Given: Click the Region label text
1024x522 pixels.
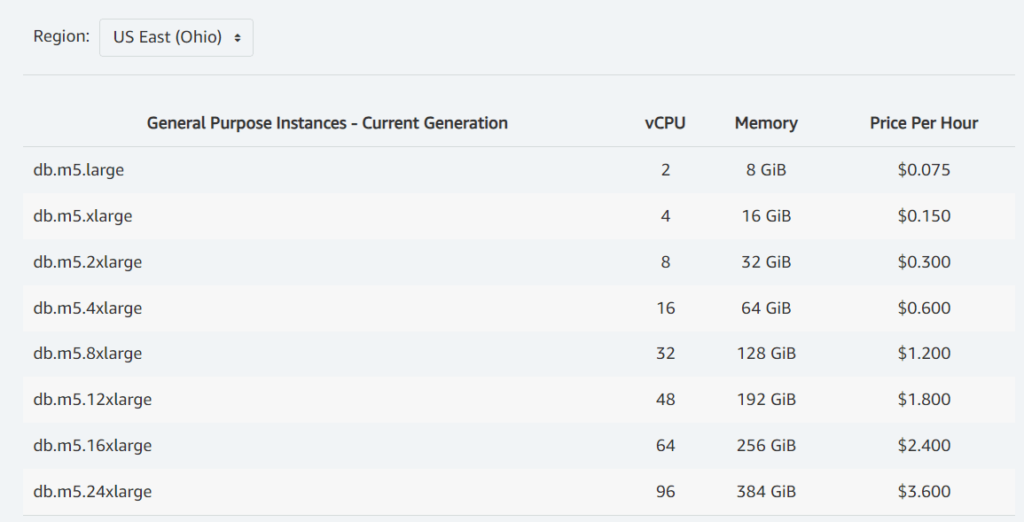Looking at the screenshot, I should click(x=61, y=36).
